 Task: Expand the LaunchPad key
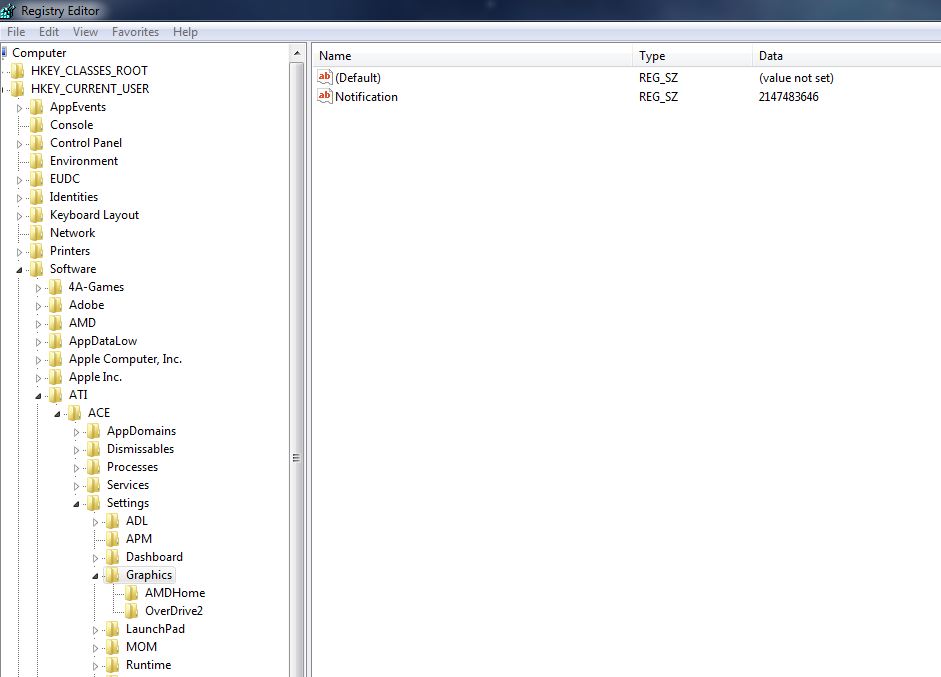click(x=95, y=631)
